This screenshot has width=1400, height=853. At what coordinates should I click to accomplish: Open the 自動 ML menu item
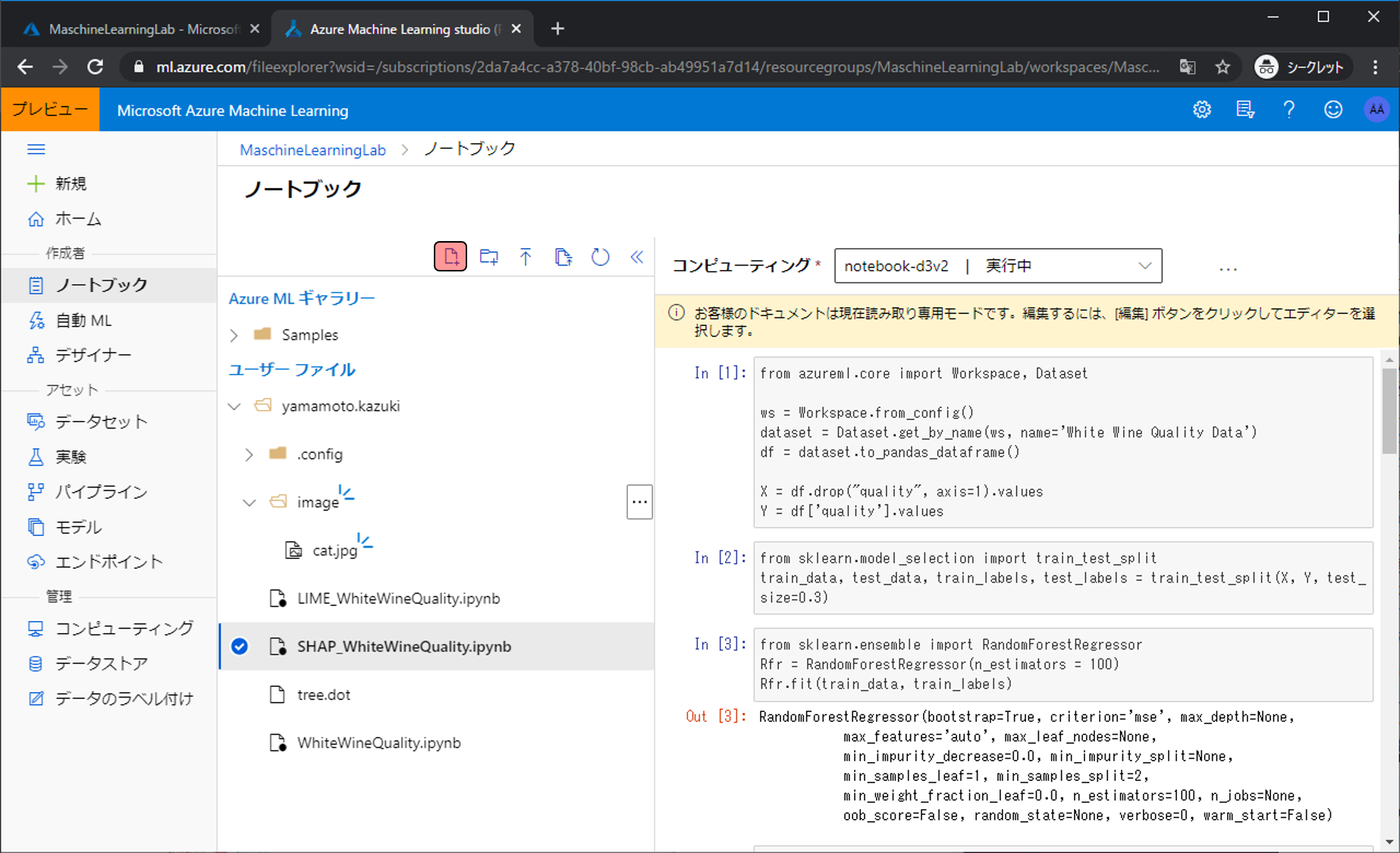coord(83,321)
